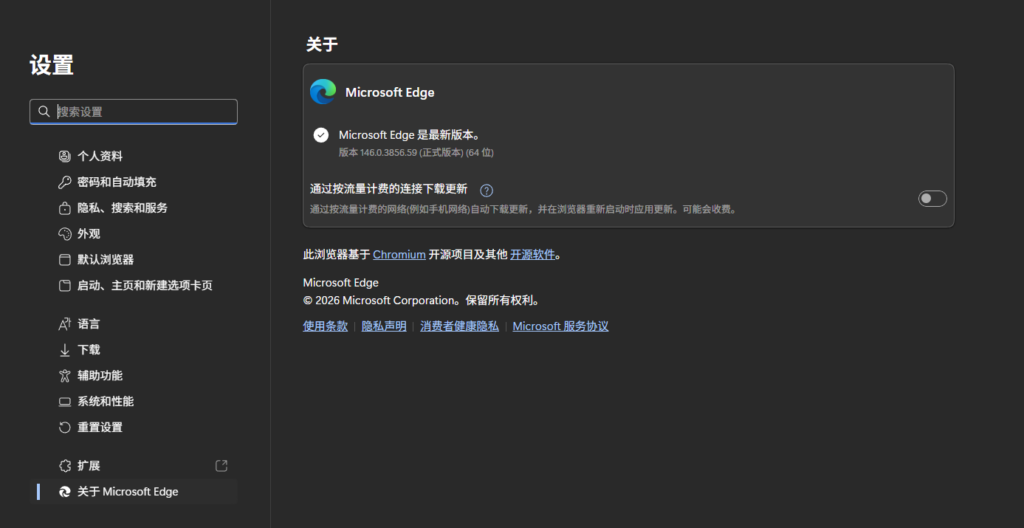Click the lock icon beside 隐私、搜索和服务
Viewport: 1024px width, 528px height.
pos(65,208)
